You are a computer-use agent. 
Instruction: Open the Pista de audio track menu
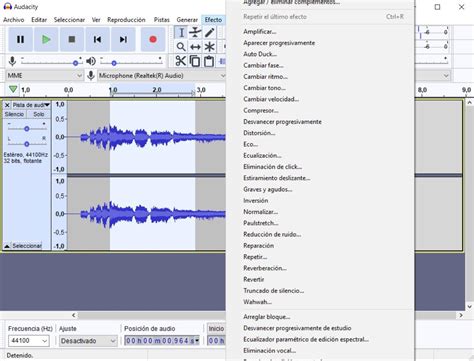point(31,105)
